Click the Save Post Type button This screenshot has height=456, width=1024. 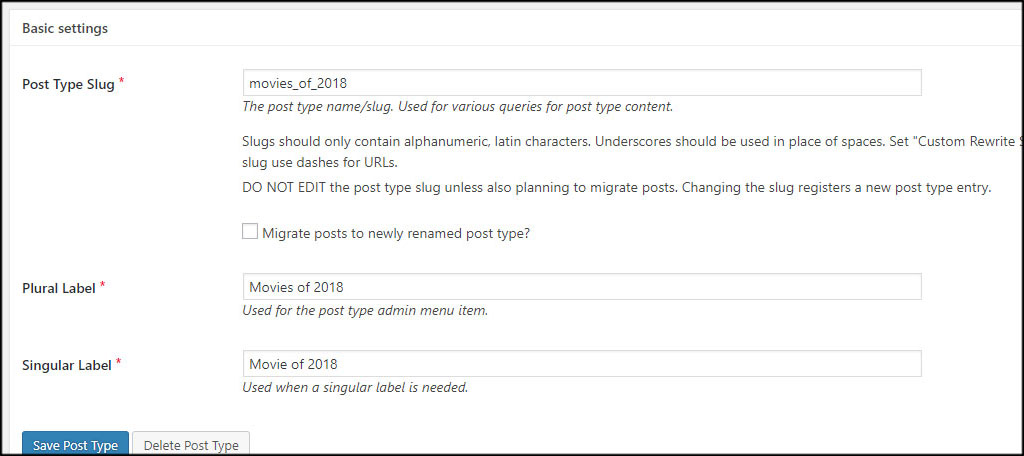pos(76,446)
